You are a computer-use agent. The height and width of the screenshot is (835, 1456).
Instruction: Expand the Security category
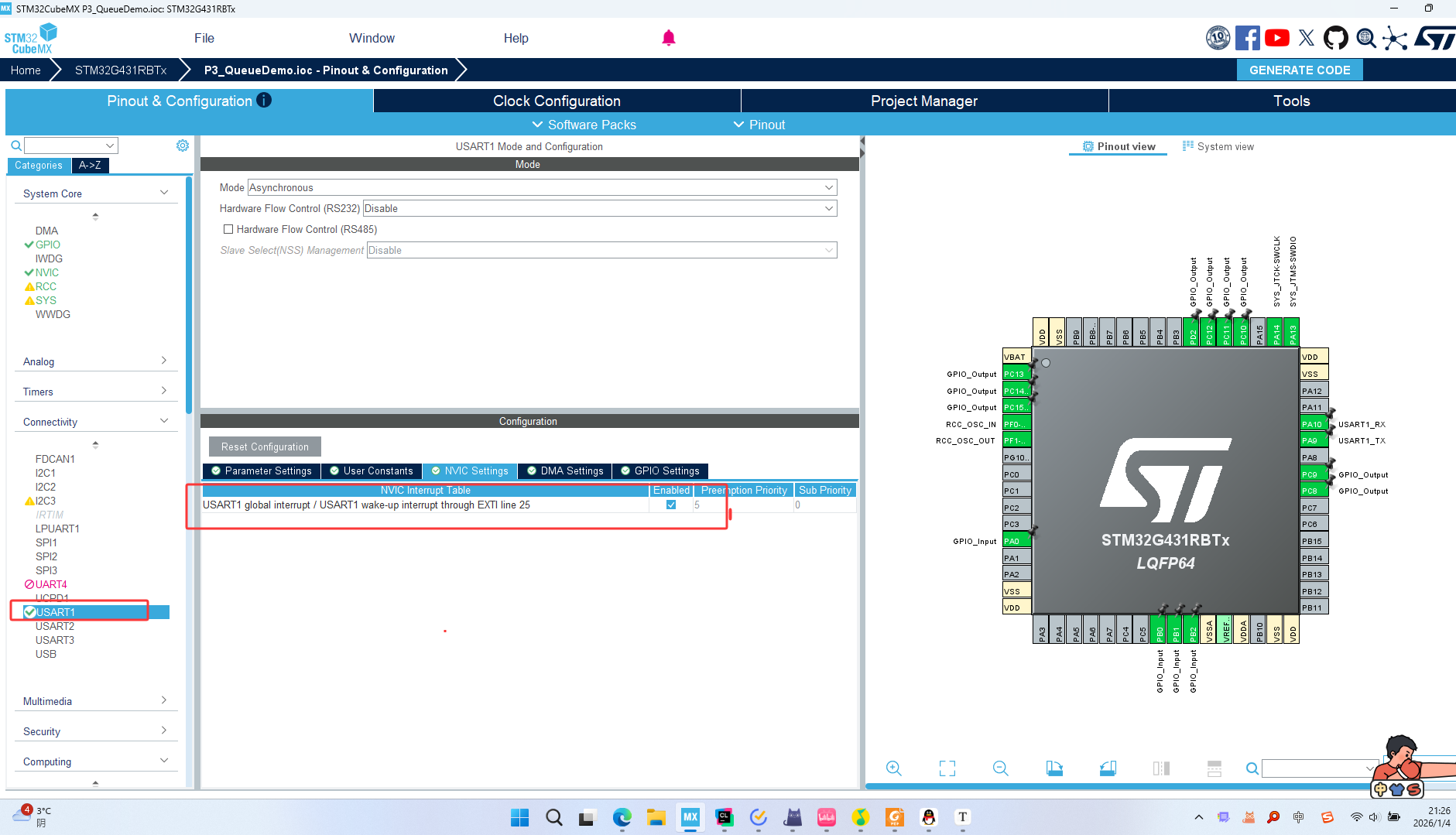(x=163, y=731)
